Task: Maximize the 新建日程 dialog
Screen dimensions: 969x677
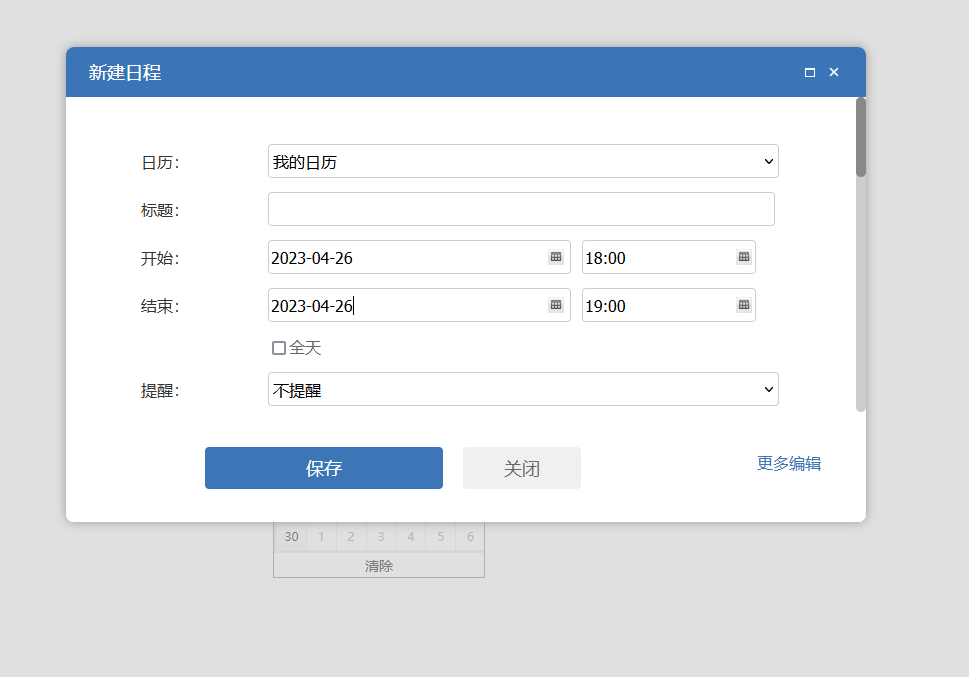Action: pyautogui.click(x=810, y=72)
